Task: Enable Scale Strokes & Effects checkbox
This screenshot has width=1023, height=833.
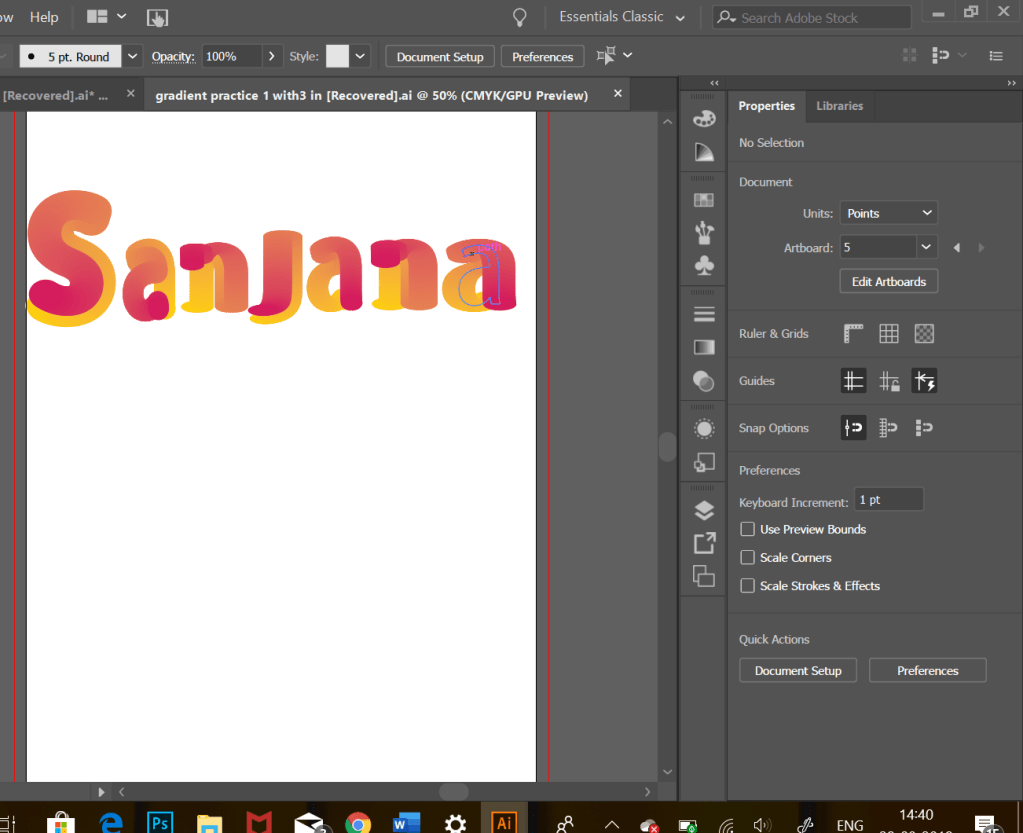Action: (747, 585)
